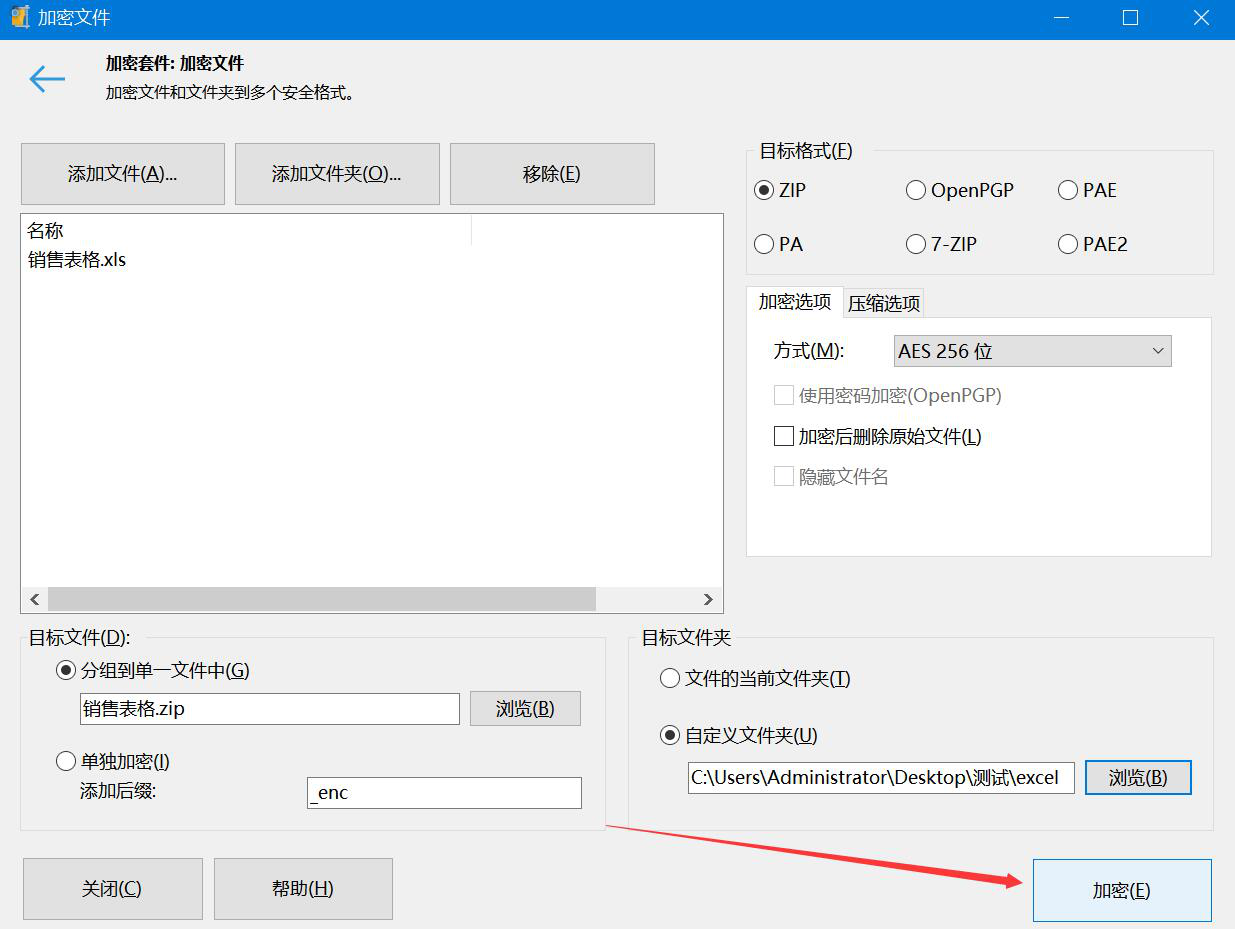Click 浏览(B) next to folder path
The width and height of the screenshot is (1235, 929).
click(x=1138, y=778)
